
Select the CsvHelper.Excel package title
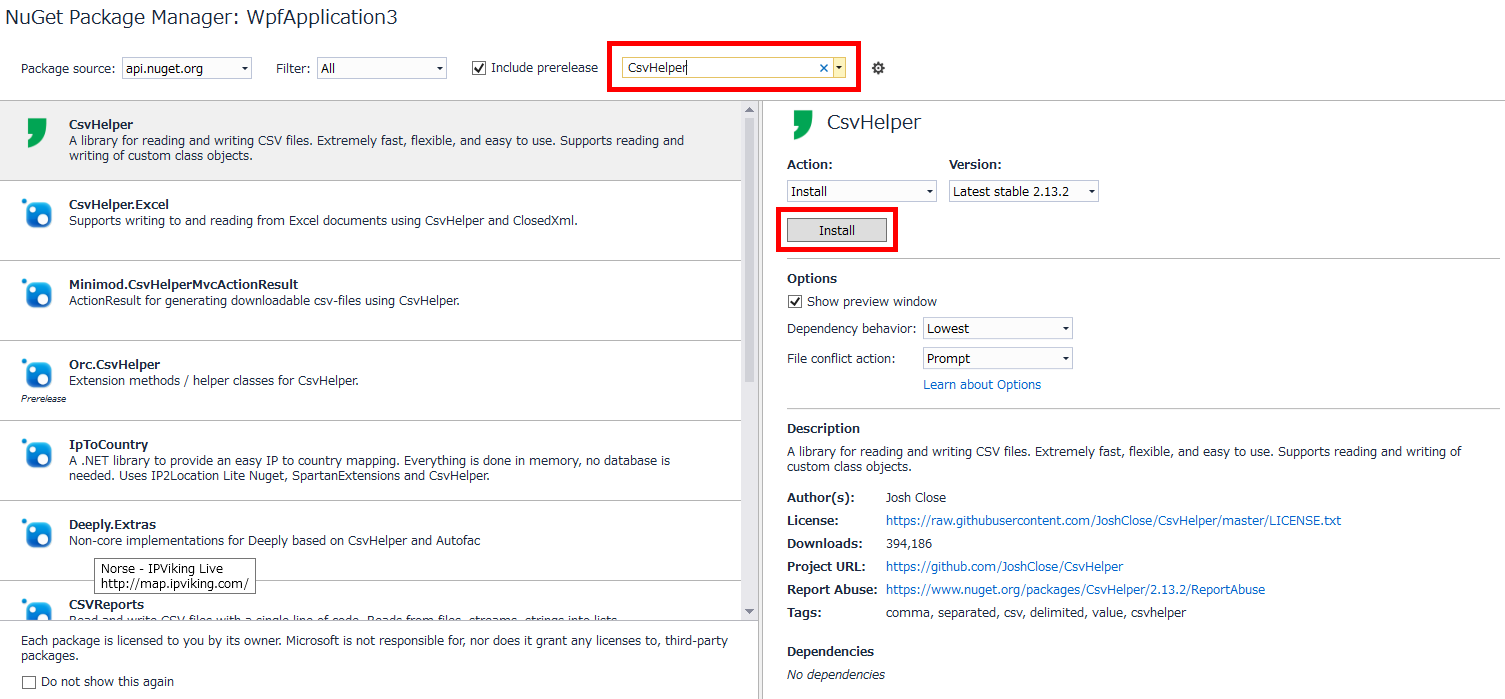(119, 205)
